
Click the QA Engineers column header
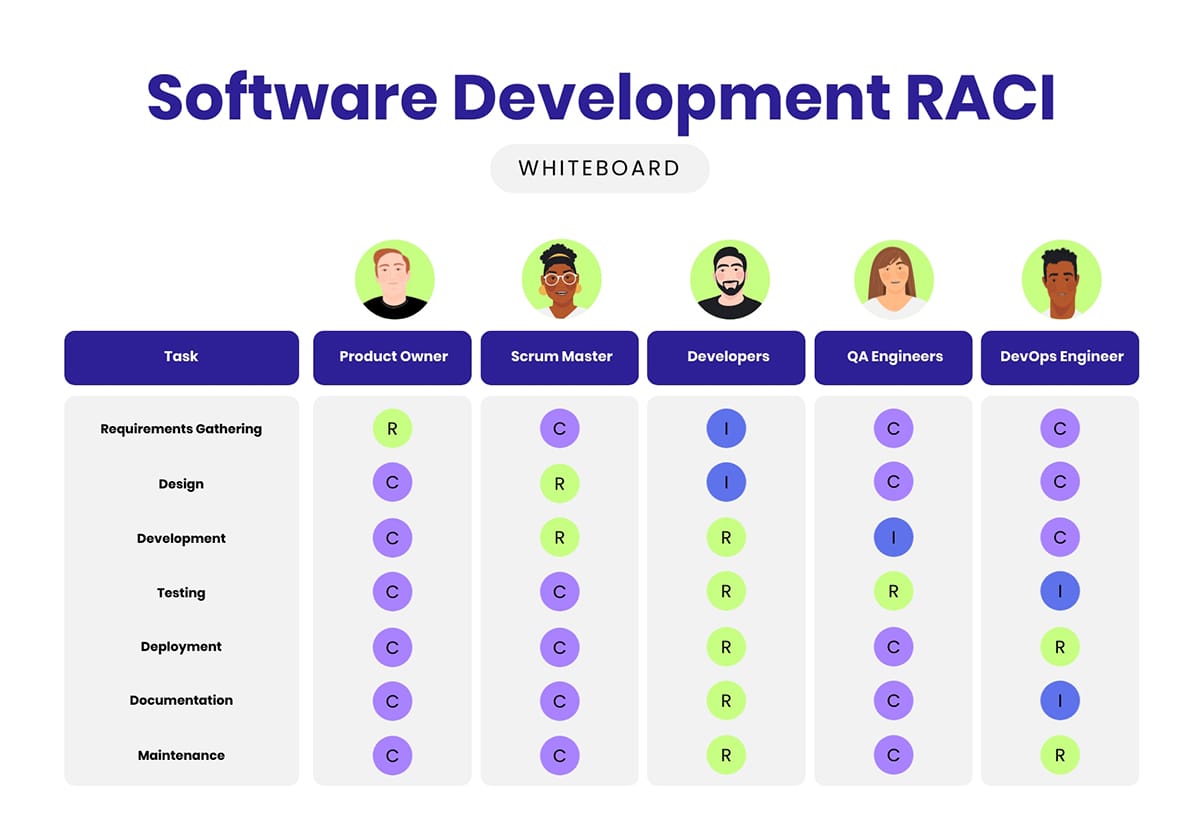(x=893, y=357)
